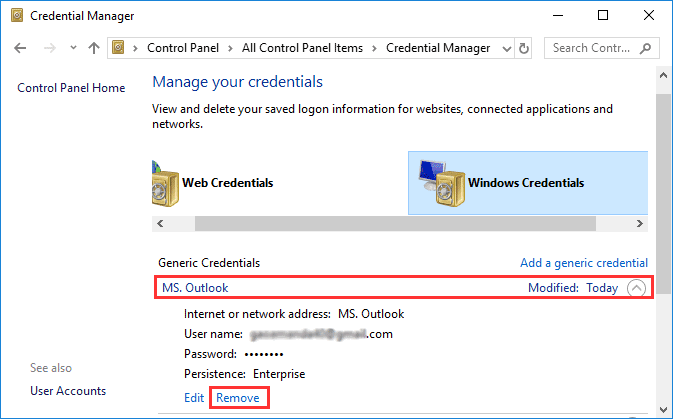The image size is (673, 419).
Task: Click the Web Credentials safe icon
Action: tap(165, 184)
